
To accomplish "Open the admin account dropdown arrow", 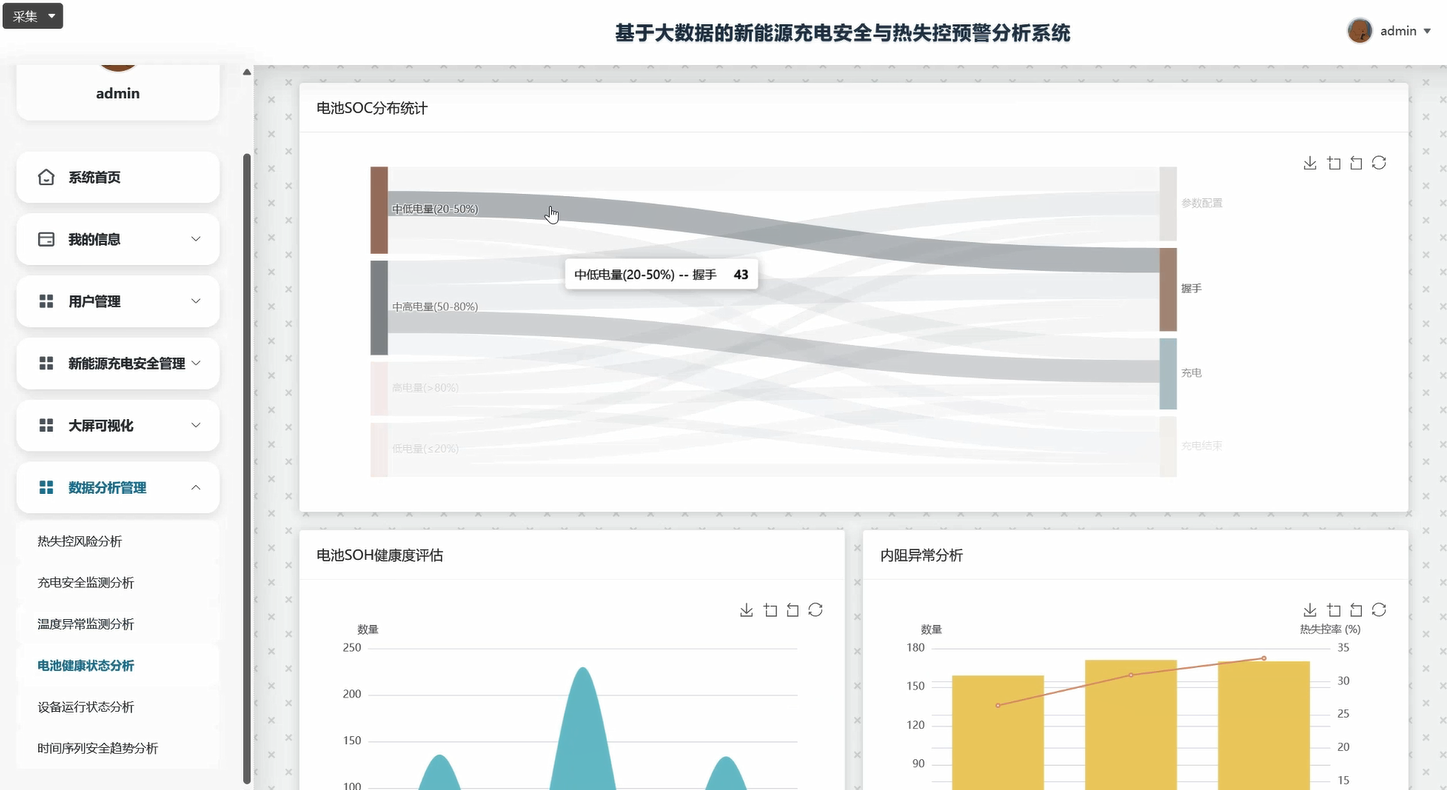I will (x=1427, y=31).
